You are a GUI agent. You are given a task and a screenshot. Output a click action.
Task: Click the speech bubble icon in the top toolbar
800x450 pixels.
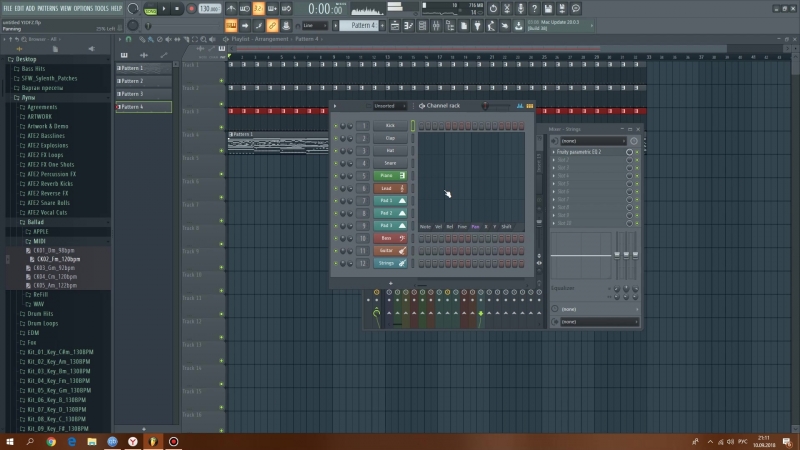tap(576, 9)
